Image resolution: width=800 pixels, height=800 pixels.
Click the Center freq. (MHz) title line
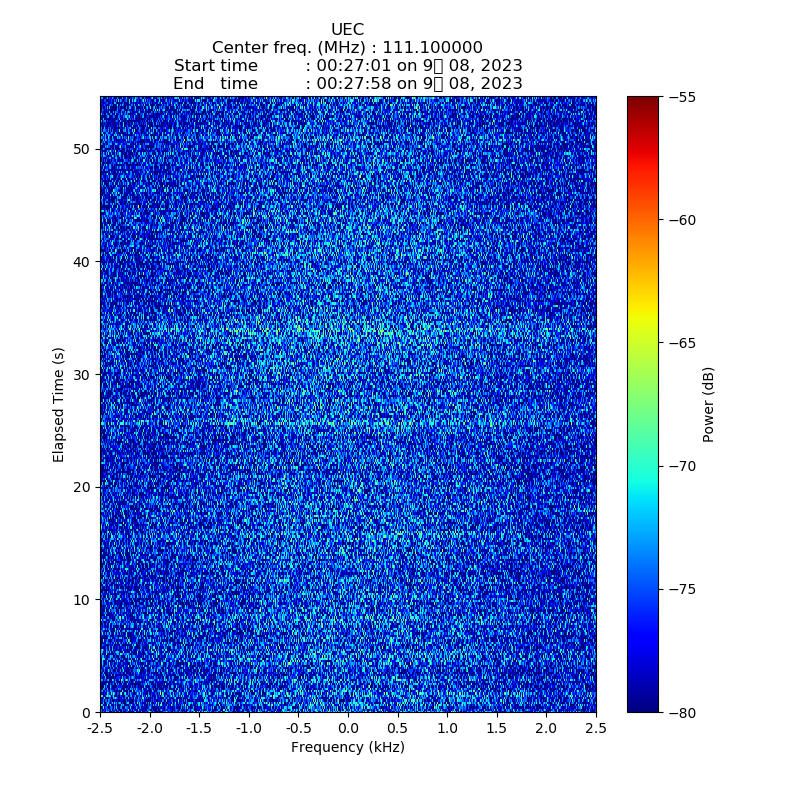(x=347, y=48)
